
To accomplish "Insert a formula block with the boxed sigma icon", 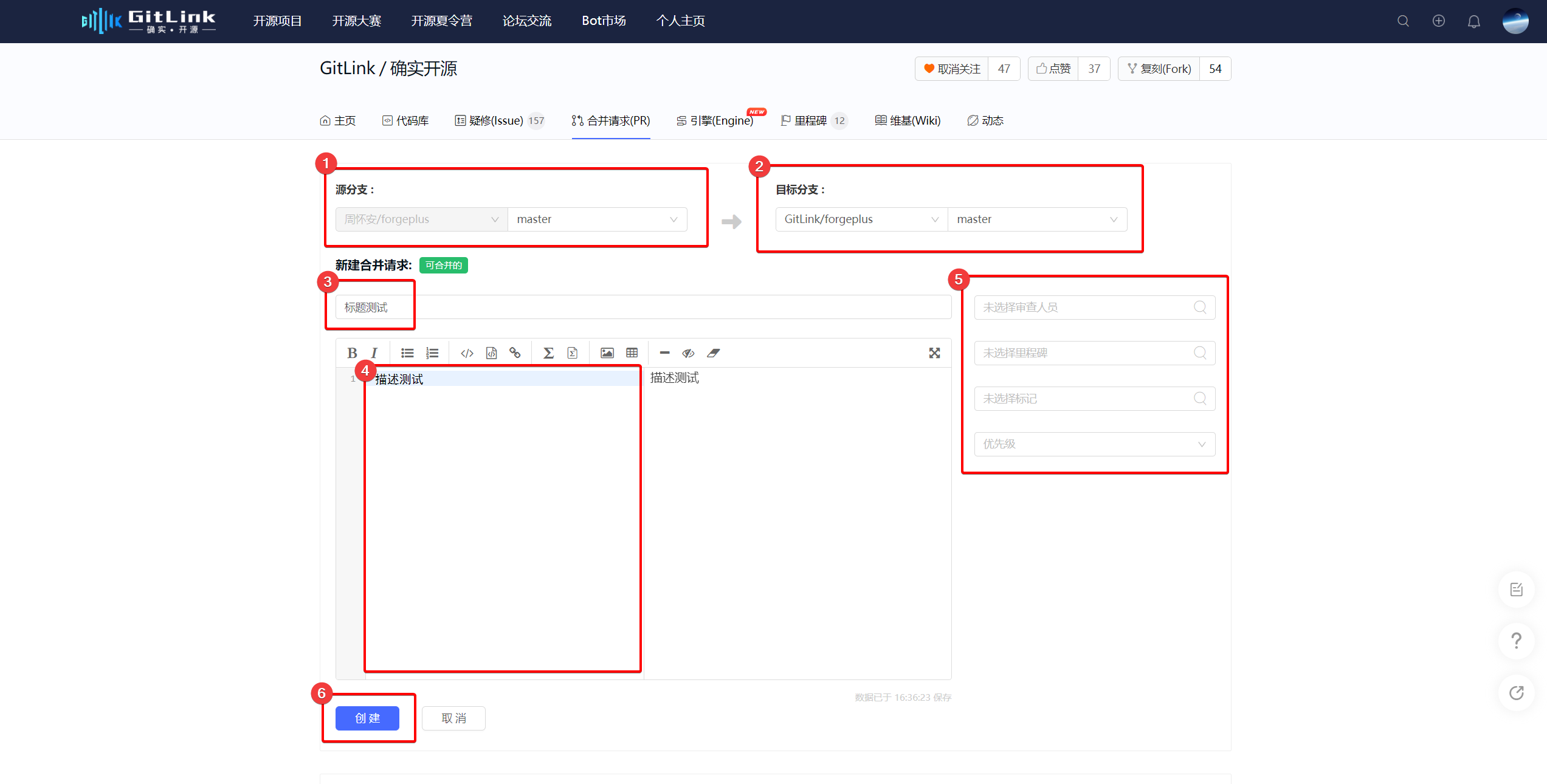I will (572, 353).
